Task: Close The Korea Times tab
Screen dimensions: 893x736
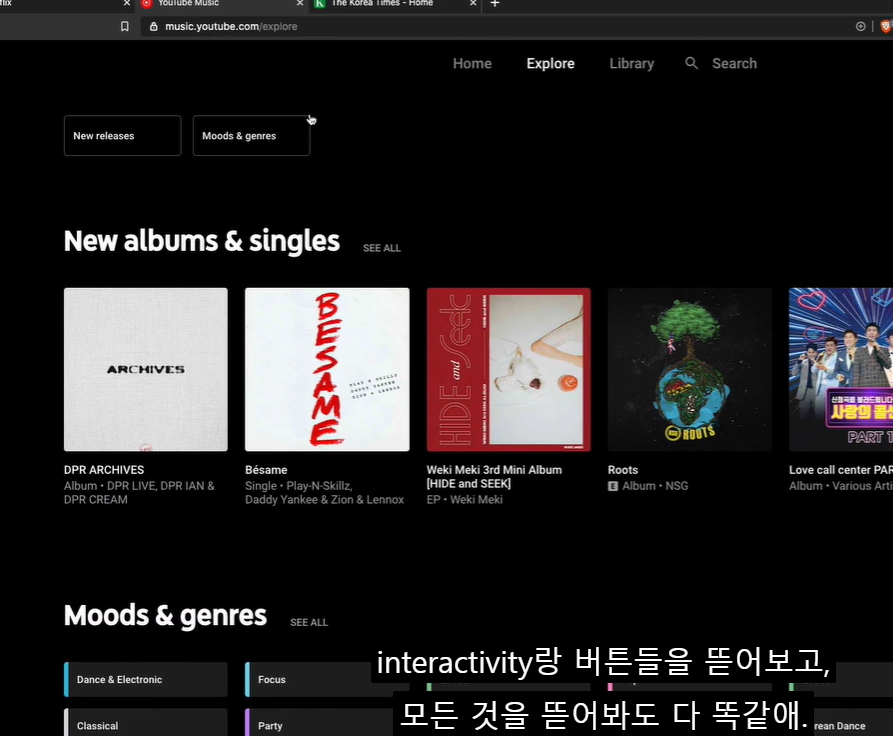Action: 473,3
